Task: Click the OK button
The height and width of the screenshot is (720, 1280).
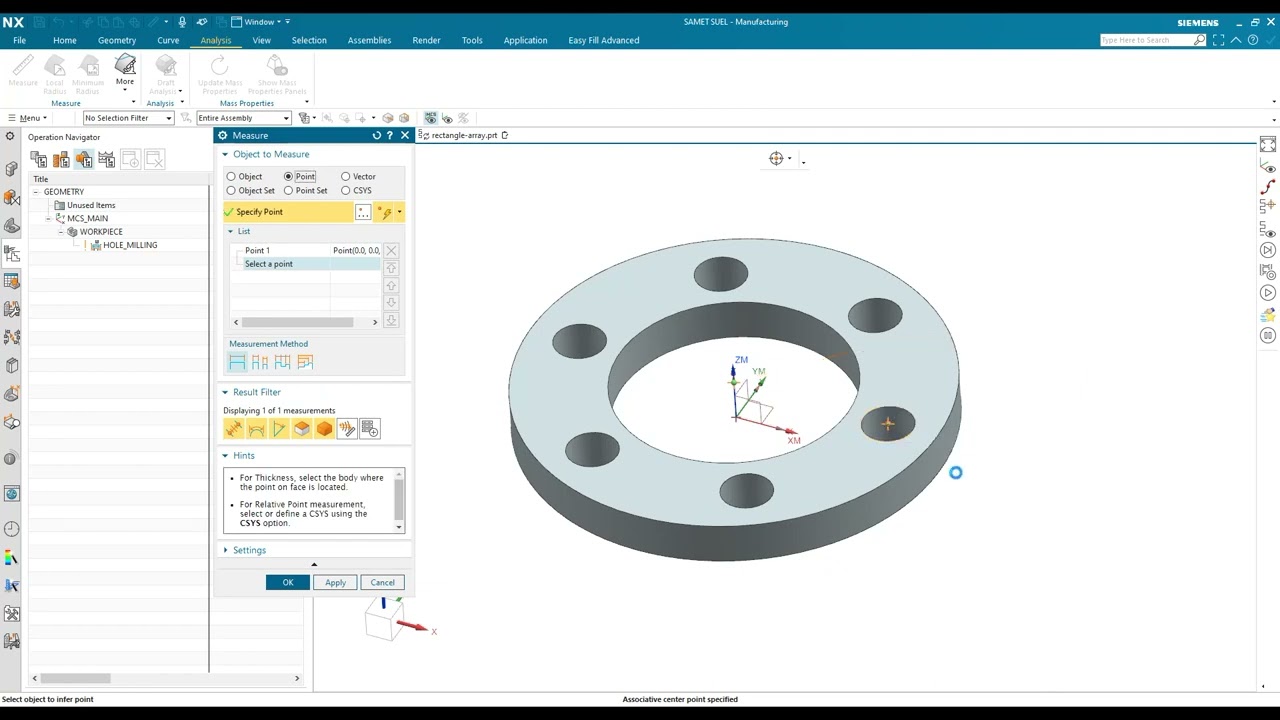Action: pos(288,582)
